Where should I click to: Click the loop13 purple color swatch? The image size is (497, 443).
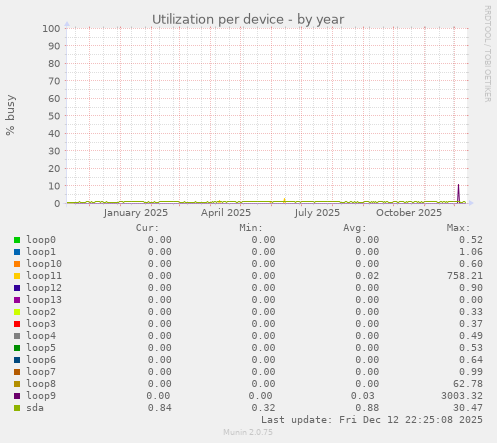coord(17,300)
